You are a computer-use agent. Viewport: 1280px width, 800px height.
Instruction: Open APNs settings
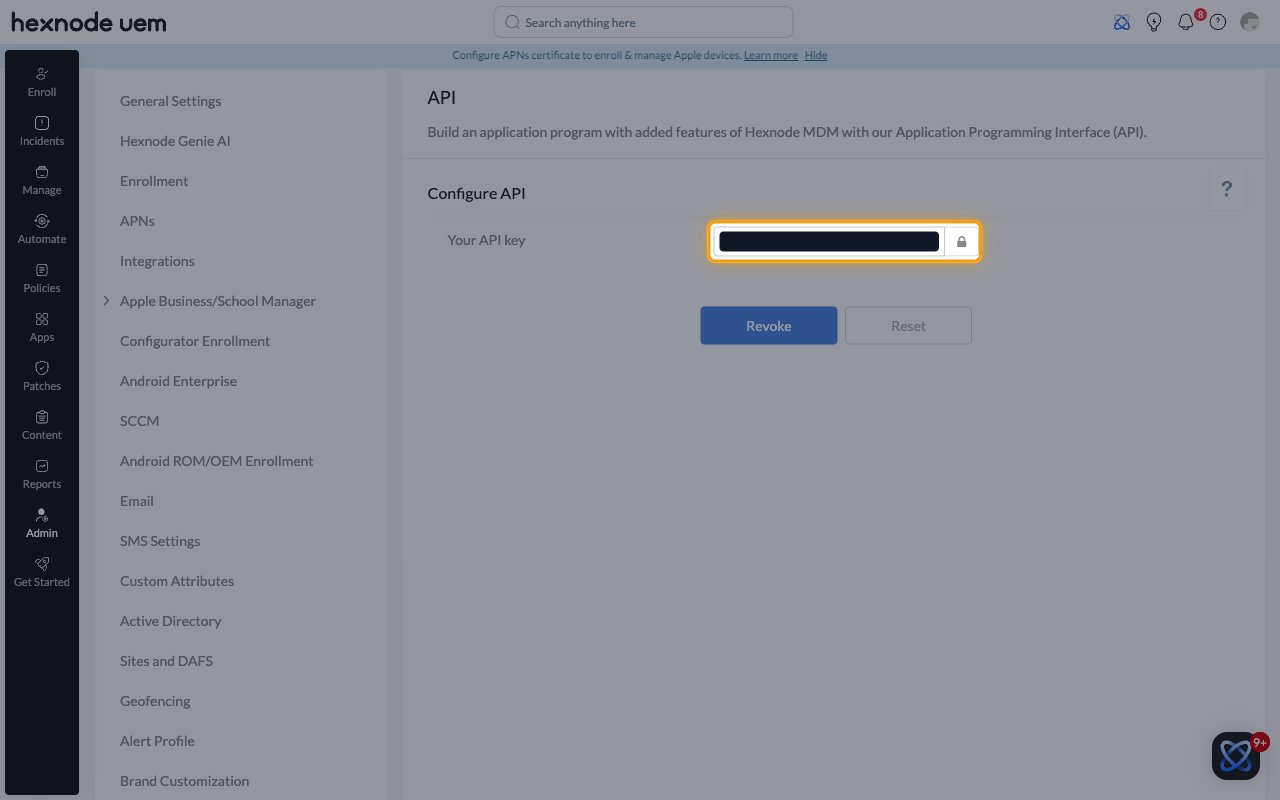(x=137, y=221)
